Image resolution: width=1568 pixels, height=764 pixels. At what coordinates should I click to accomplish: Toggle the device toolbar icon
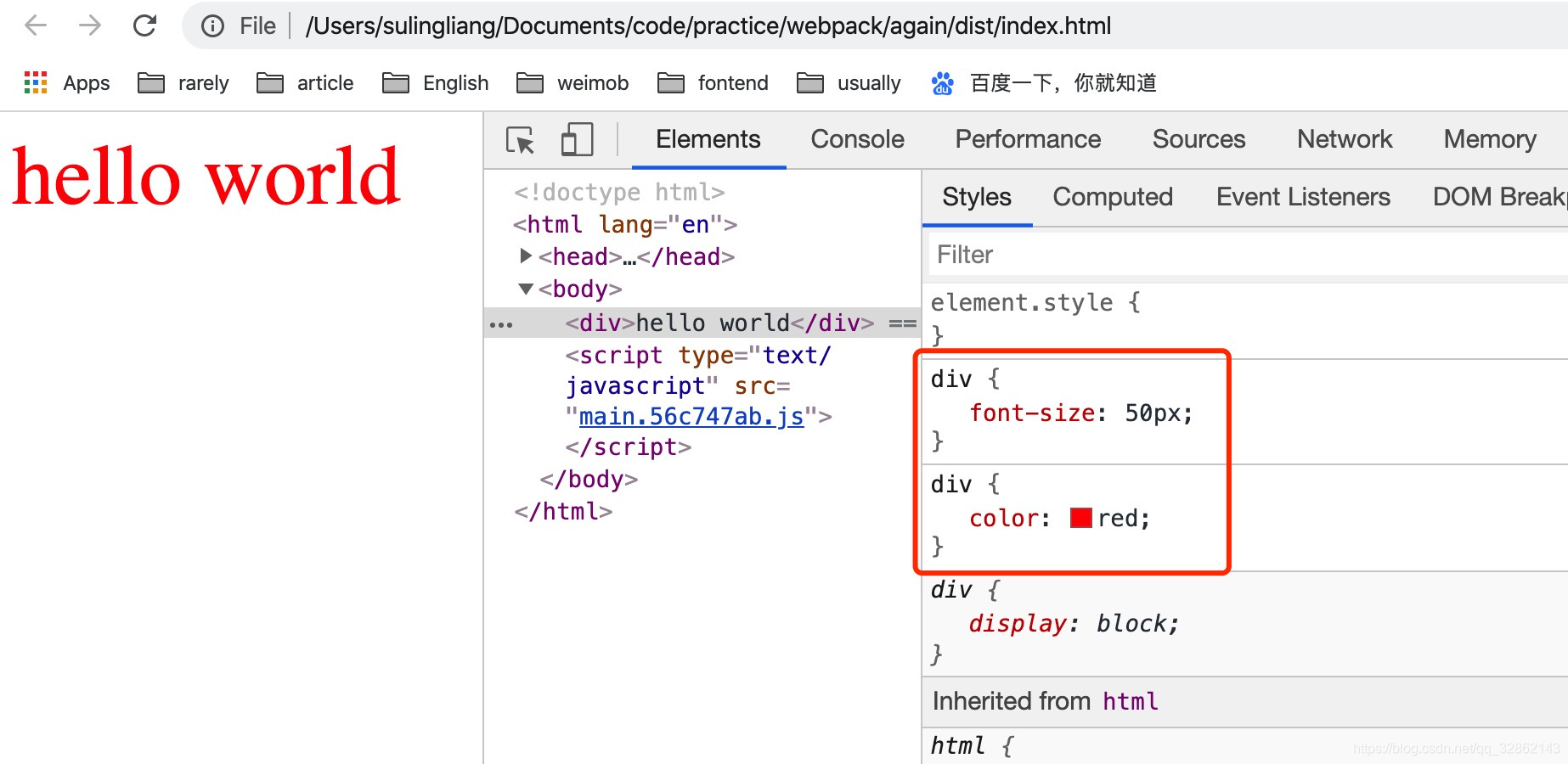[578, 140]
